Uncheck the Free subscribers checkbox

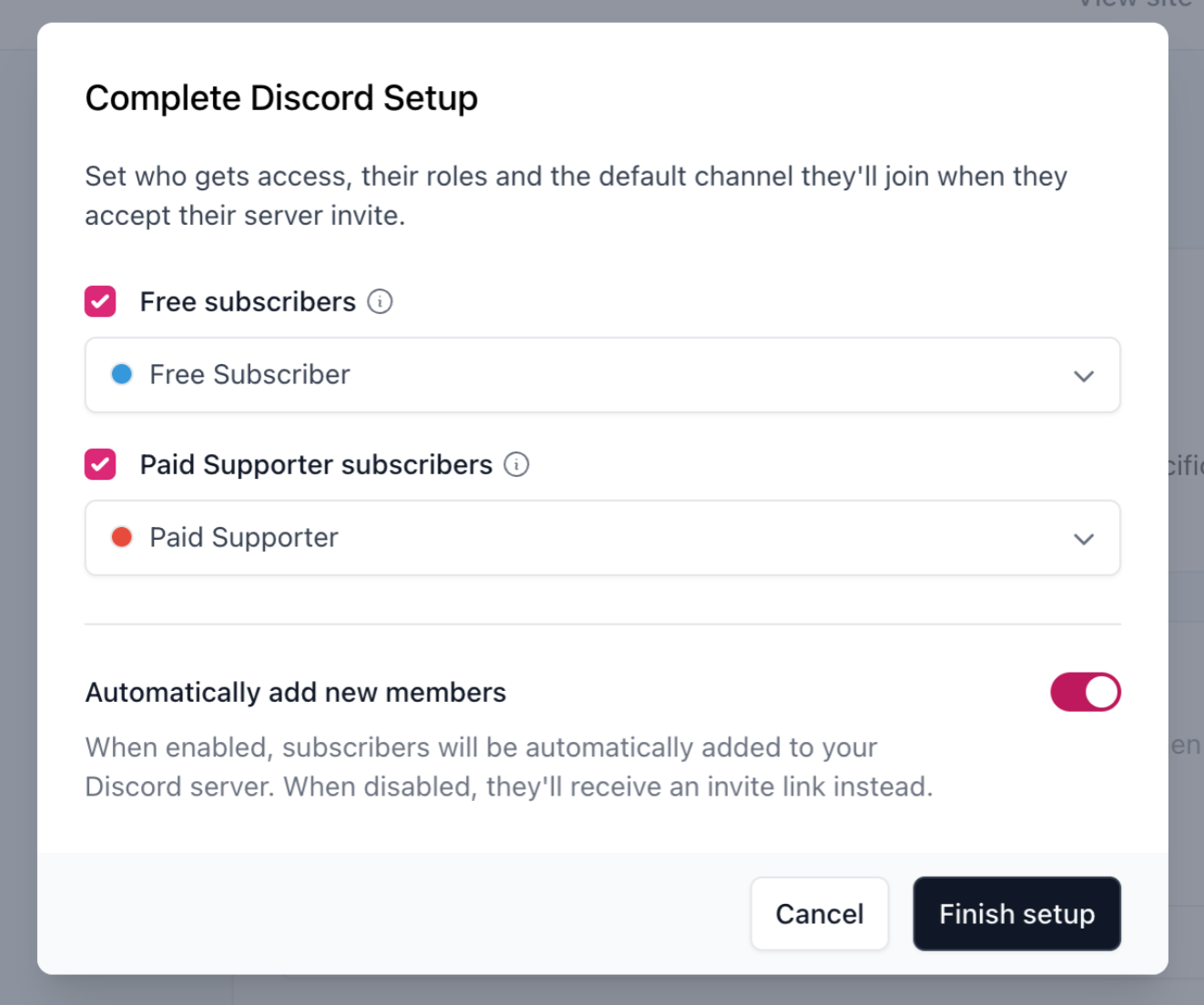100,301
